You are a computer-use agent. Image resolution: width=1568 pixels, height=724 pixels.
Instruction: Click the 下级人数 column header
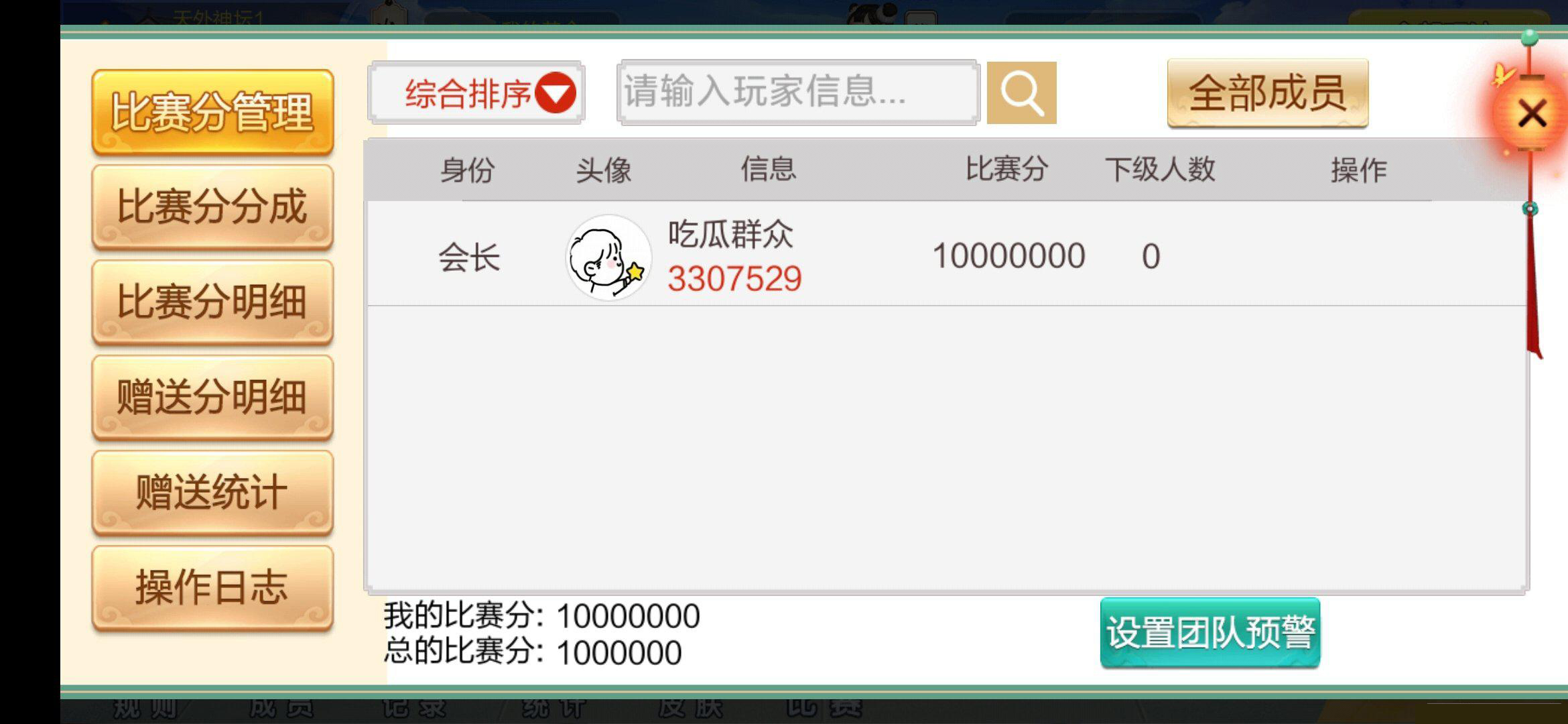[x=1160, y=170]
